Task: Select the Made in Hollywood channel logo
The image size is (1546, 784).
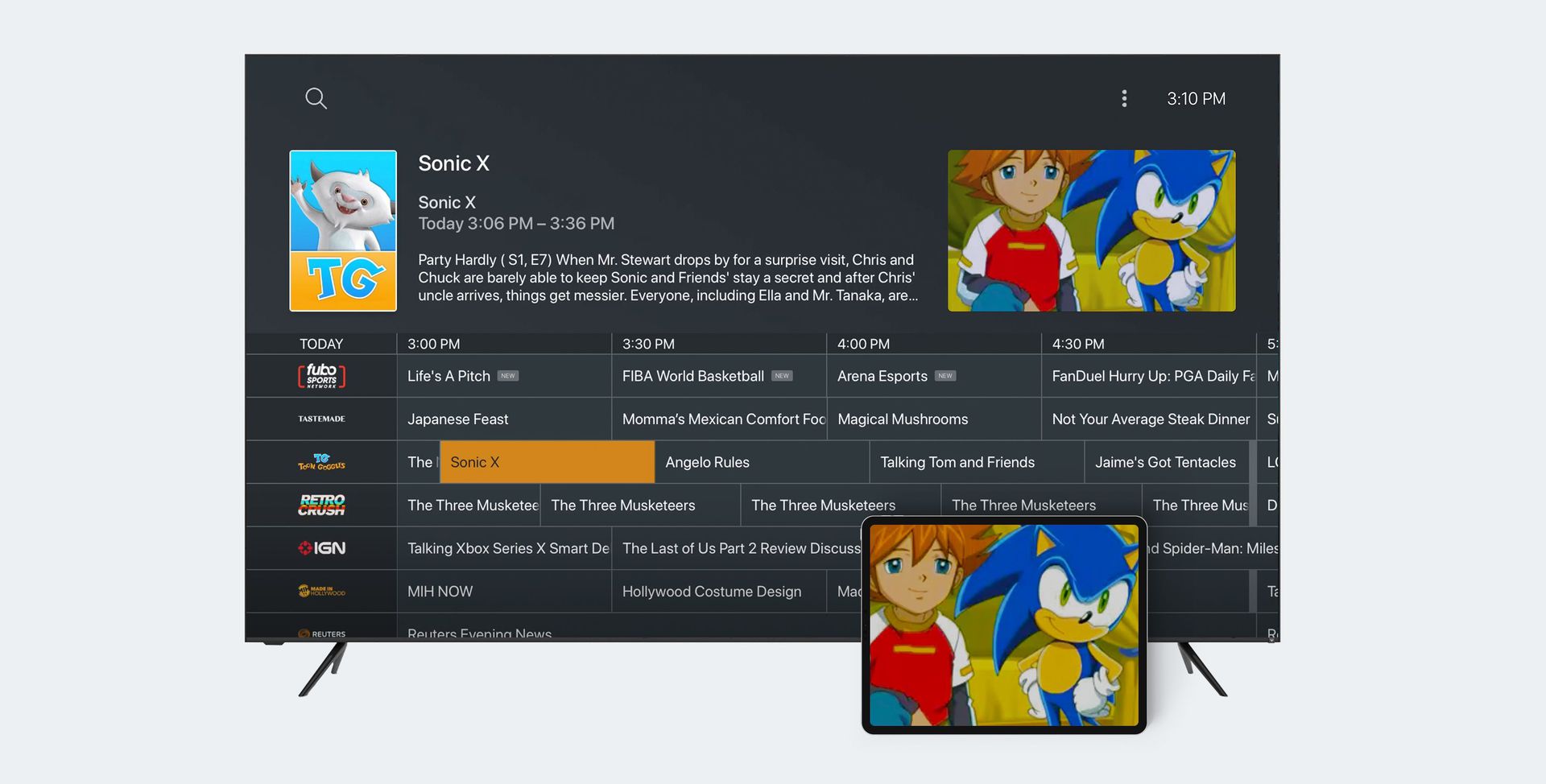Action: pyautogui.click(x=321, y=591)
